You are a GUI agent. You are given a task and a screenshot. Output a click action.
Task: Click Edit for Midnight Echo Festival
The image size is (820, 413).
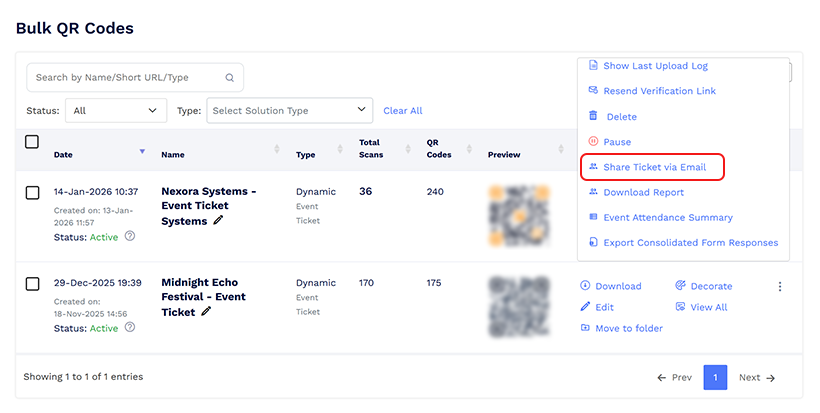point(597,307)
